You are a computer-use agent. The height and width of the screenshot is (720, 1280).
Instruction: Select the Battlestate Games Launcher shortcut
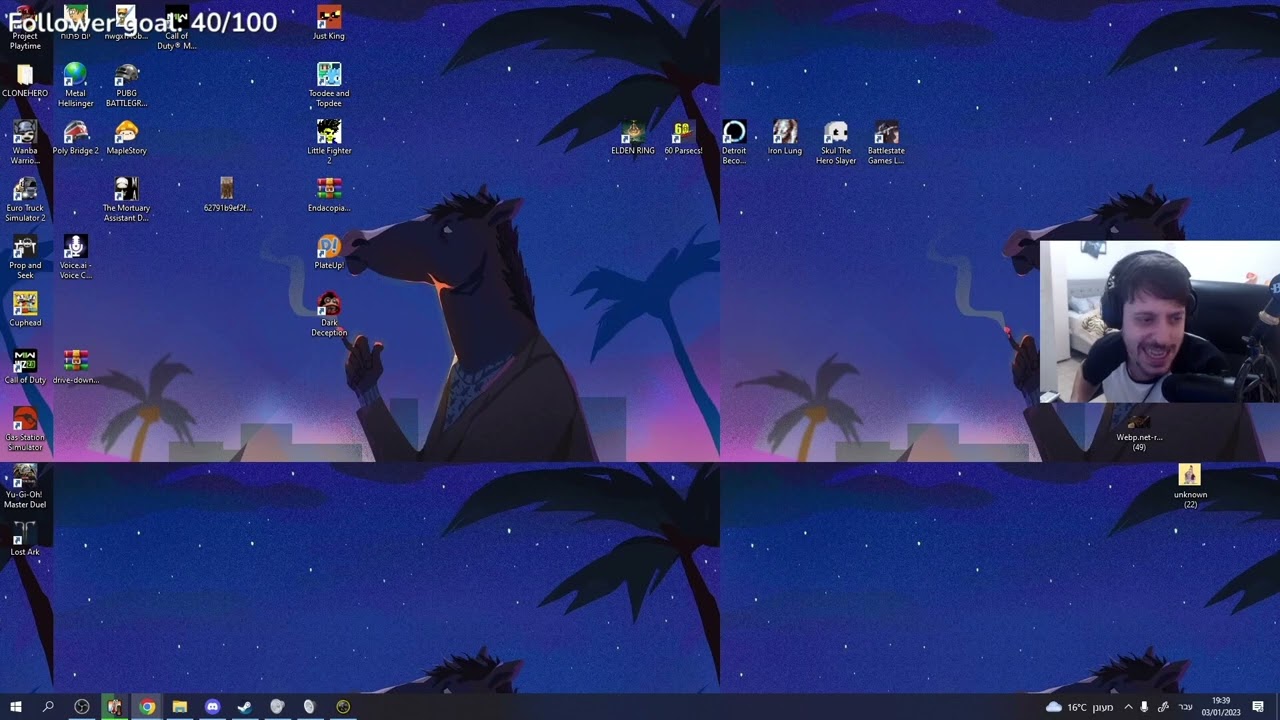coord(886,143)
